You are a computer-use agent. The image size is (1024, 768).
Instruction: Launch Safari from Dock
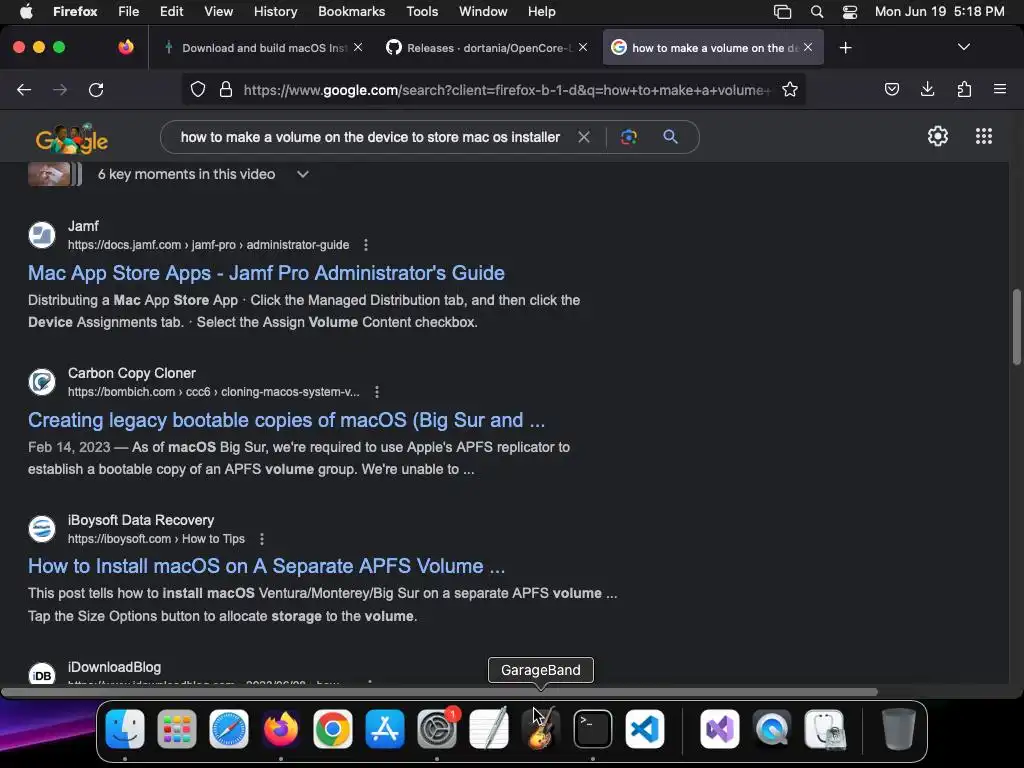pos(229,729)
